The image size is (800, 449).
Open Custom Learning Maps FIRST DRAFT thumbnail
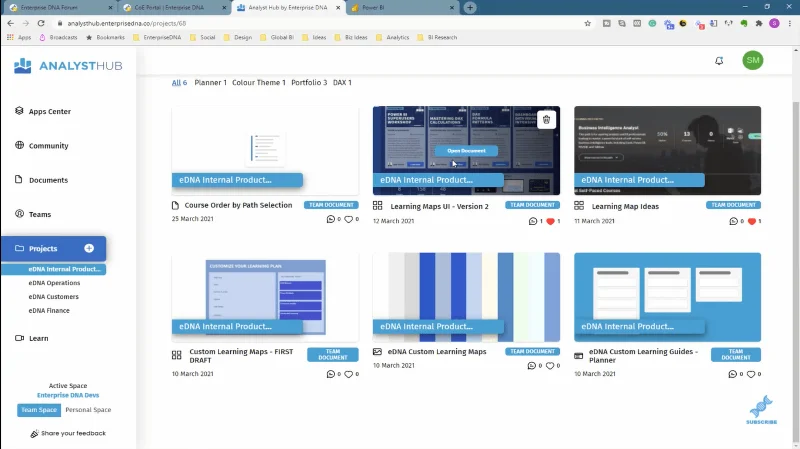(x=265, y=297)
